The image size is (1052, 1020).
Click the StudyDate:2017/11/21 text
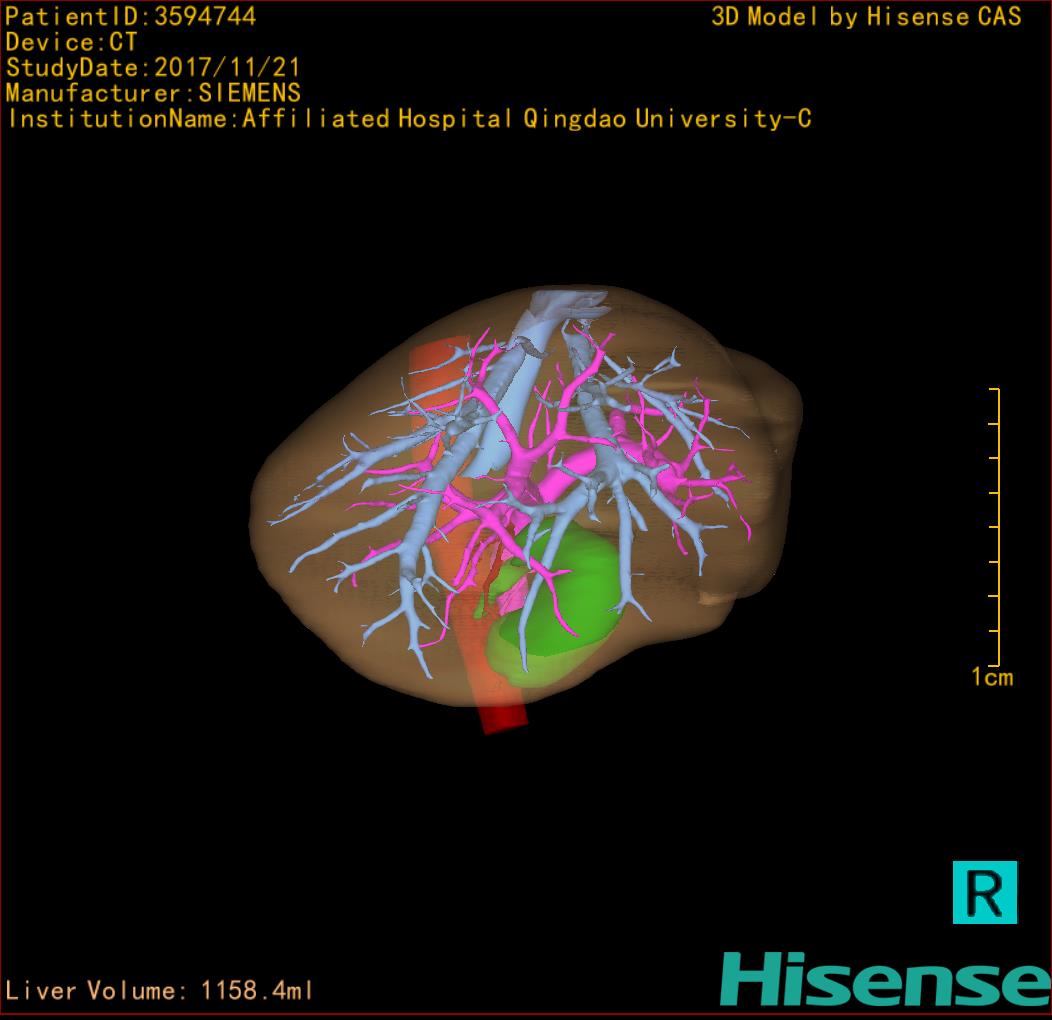[x=153, y=68]
